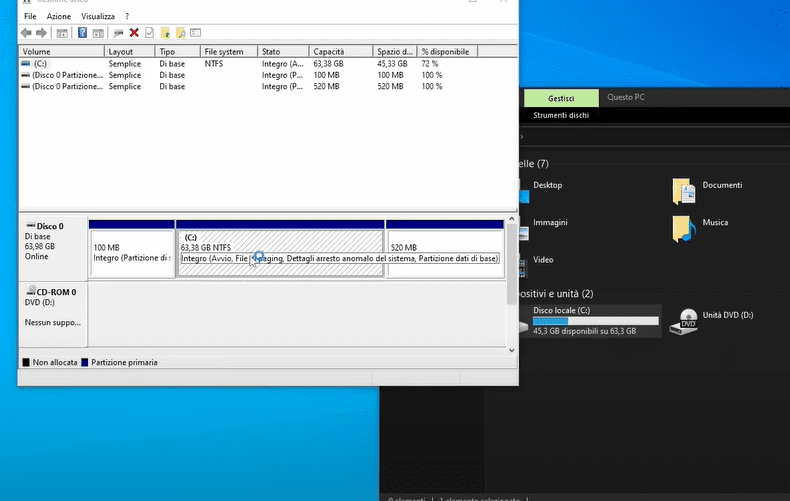Open the Azione menu
The height and width of the screenshot is (501, 790).
pos(59,17)
